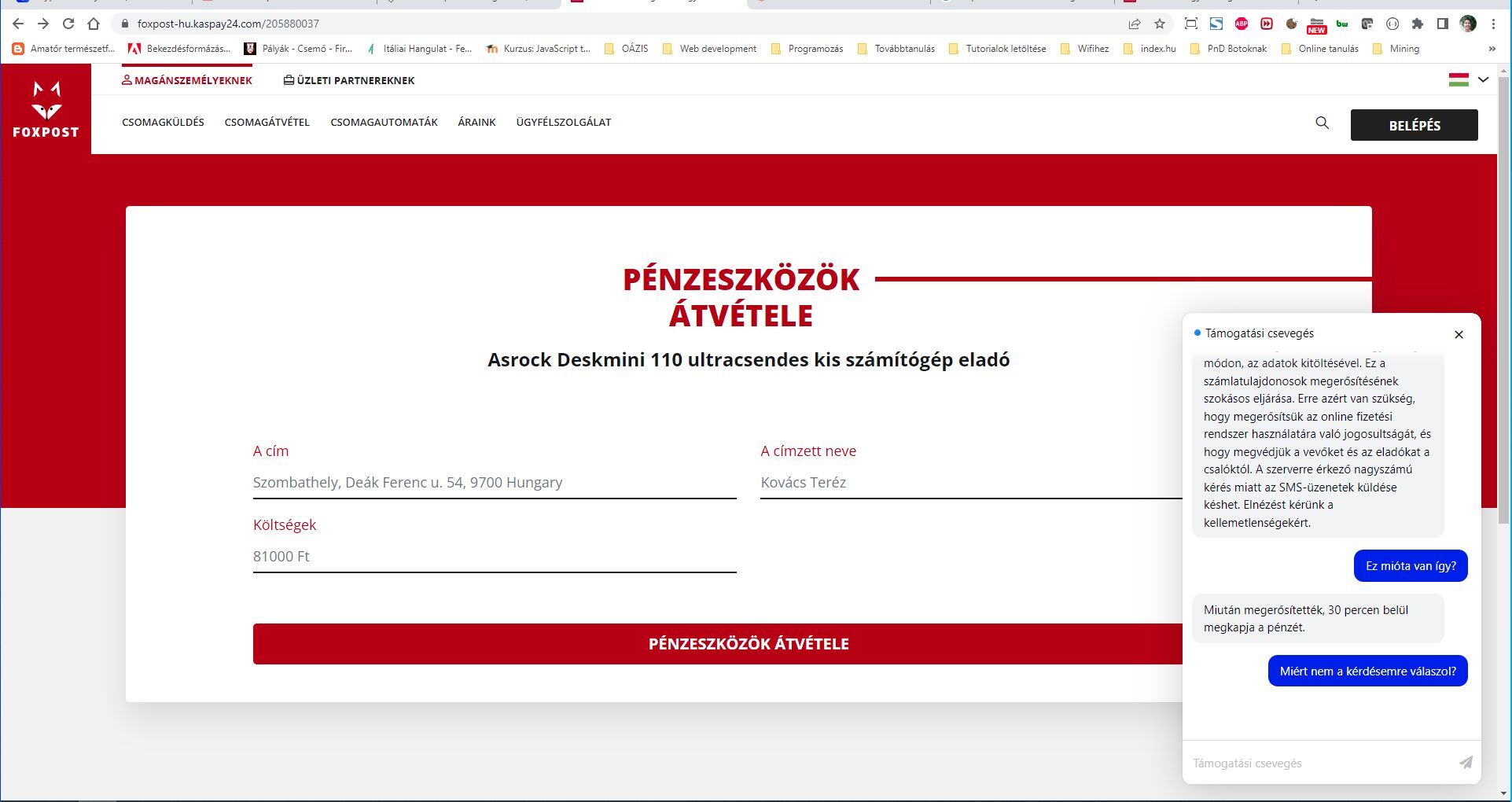Open the Extensions puzzle piece menu
This screenshot has width=1512, height=802.
click(1418, 24)
